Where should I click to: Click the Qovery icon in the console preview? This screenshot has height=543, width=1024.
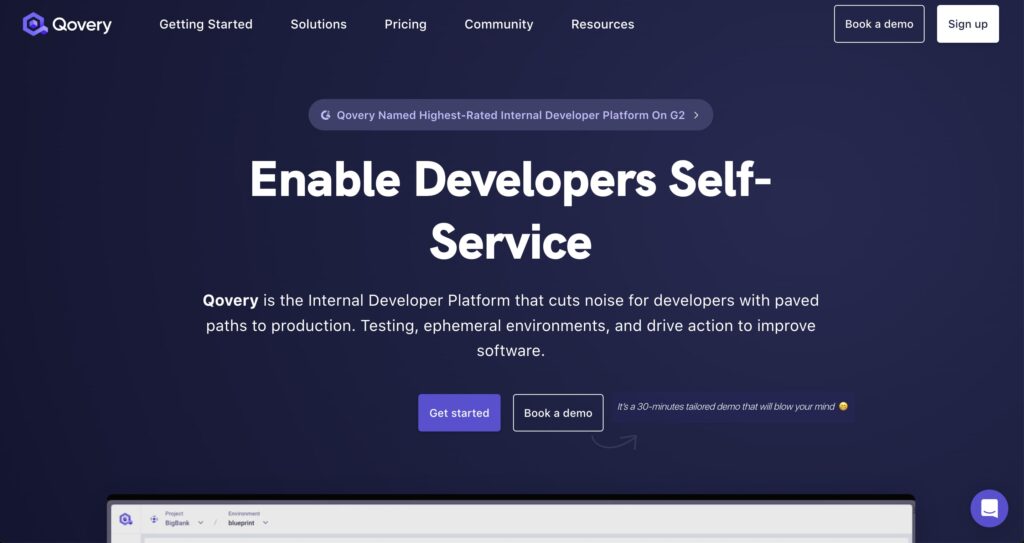coord(126,519)
